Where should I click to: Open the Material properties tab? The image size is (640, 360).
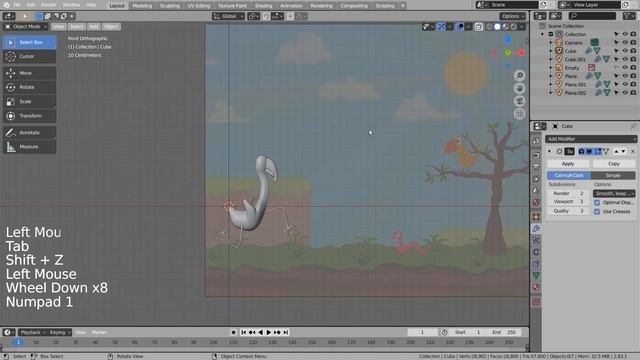coord(536,287)
